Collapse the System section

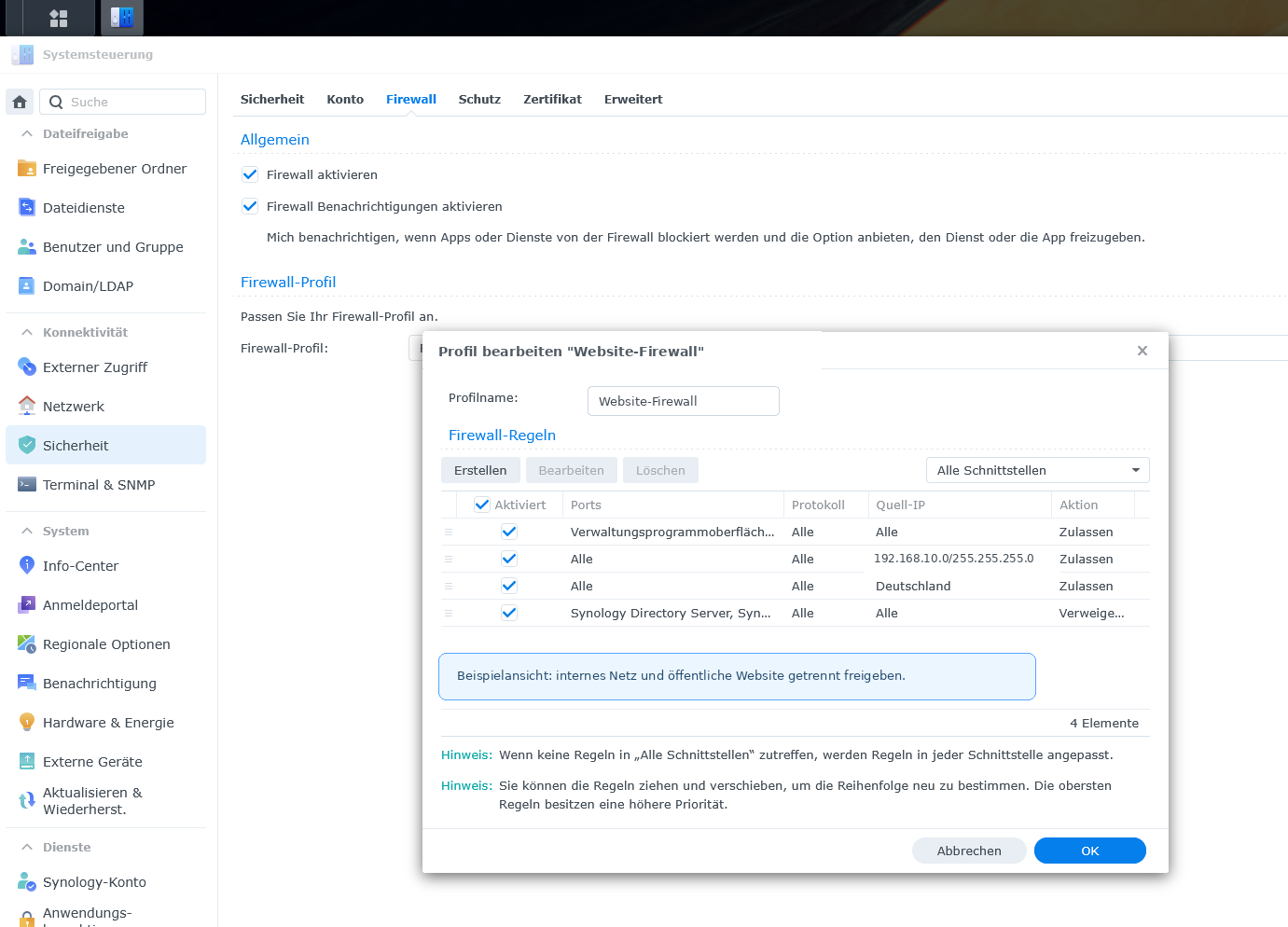point(27,532)
